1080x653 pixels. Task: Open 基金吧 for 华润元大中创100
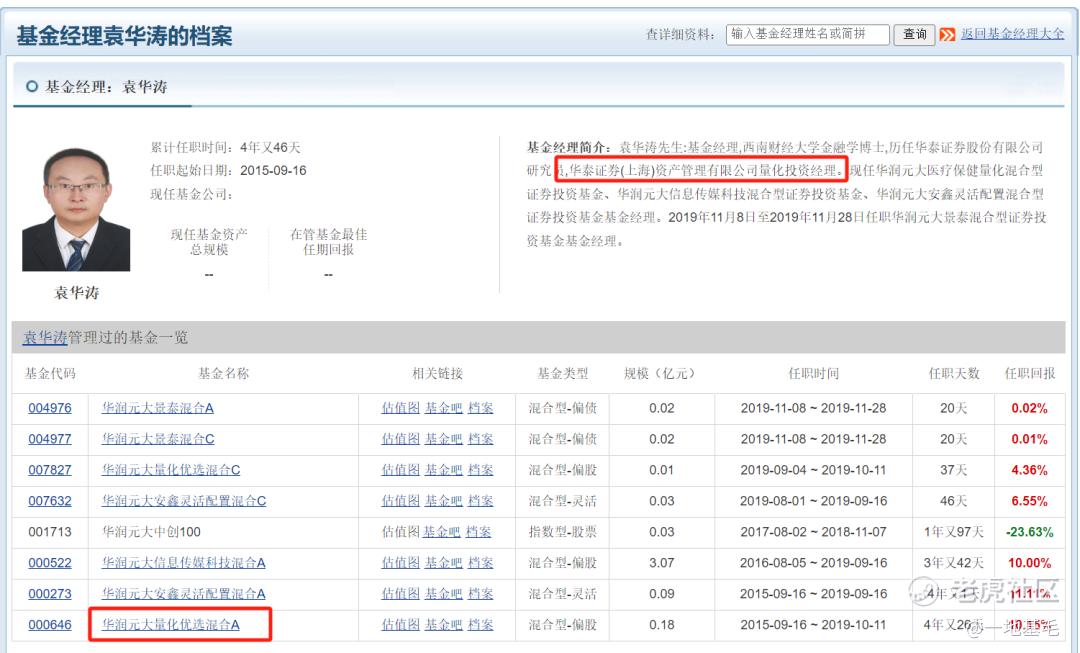pyautogui.click(x=441, y=532)
